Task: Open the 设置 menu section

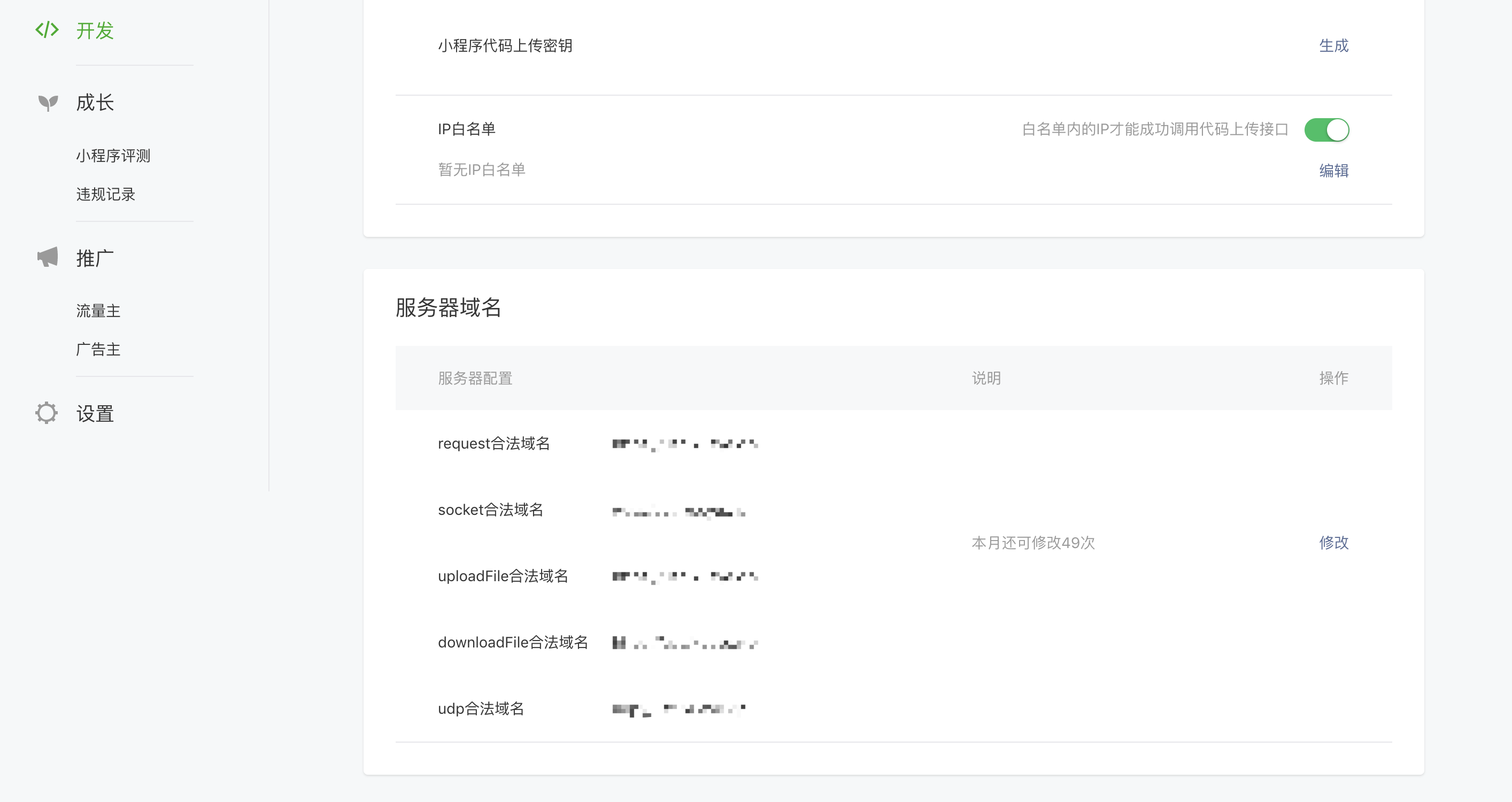Action: coord(95,414)
